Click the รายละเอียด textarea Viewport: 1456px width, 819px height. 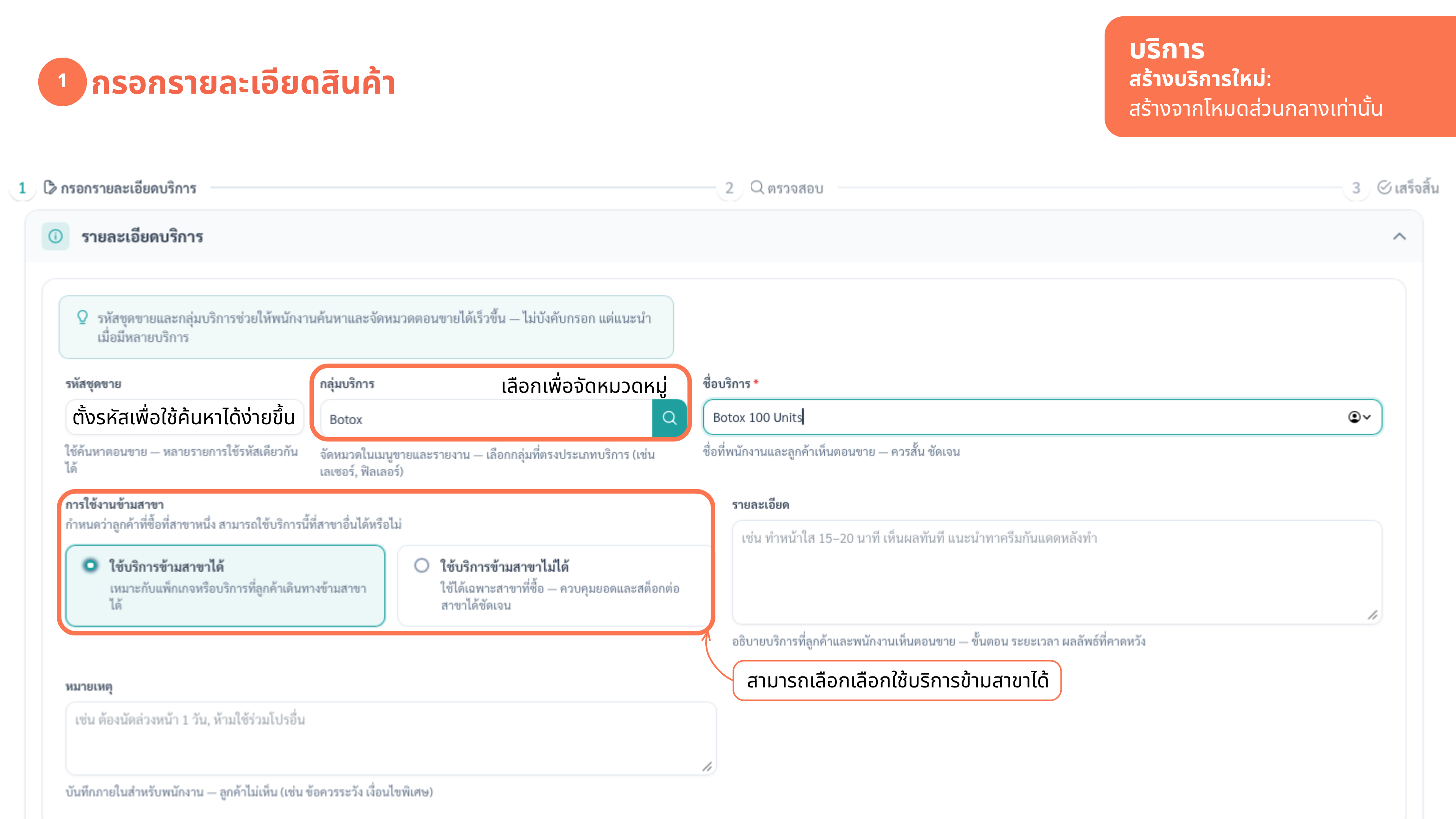click(1057, 572)
